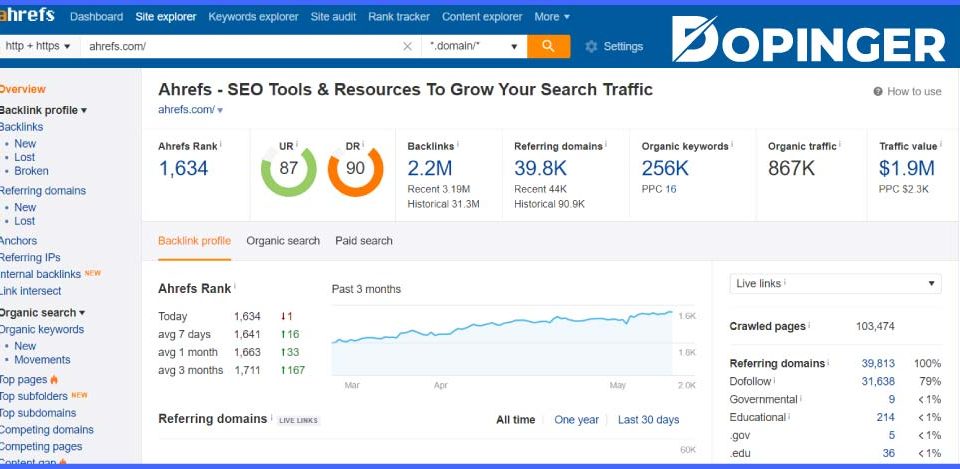960x469 pixels.
Task: Select All time for Referring domains chart
Action: pos(516,420)
